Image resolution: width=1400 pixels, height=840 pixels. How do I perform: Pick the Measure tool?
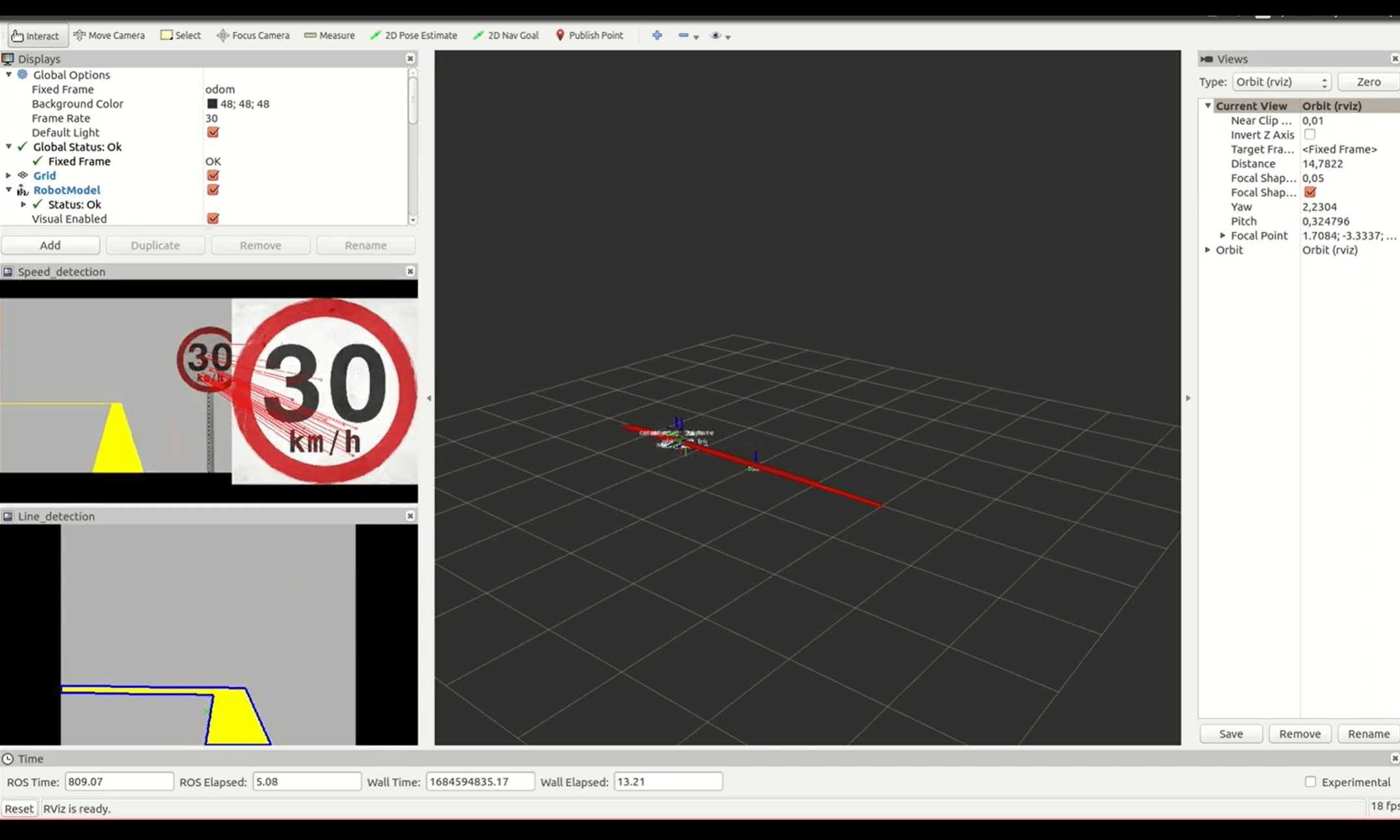point(330,35)
